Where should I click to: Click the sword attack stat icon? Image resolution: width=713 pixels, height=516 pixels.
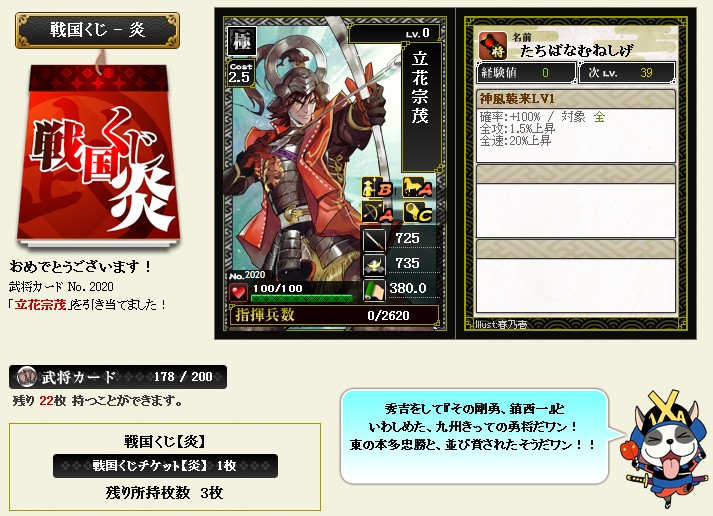374,239
